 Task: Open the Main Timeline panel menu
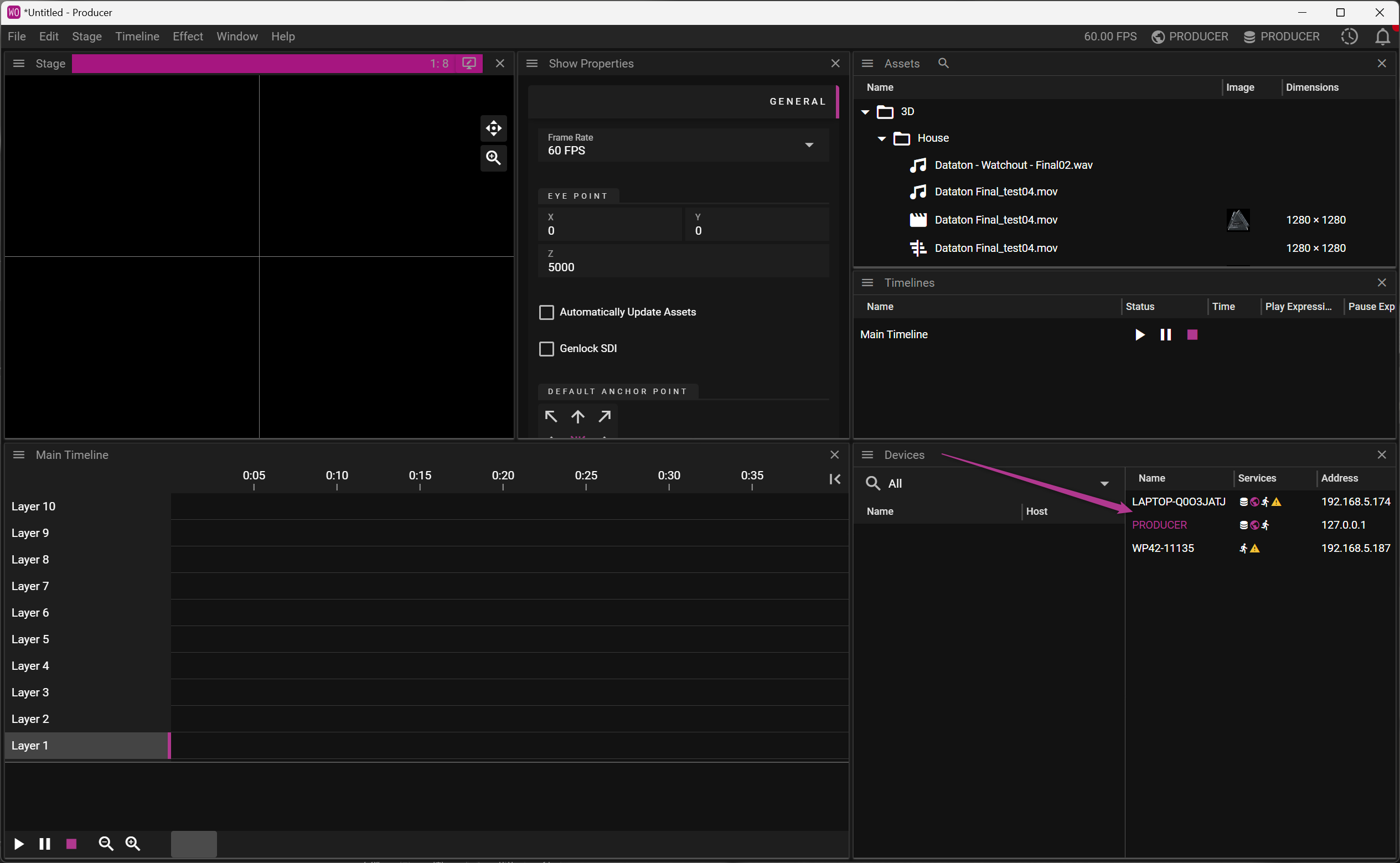(x=19, y=455)
